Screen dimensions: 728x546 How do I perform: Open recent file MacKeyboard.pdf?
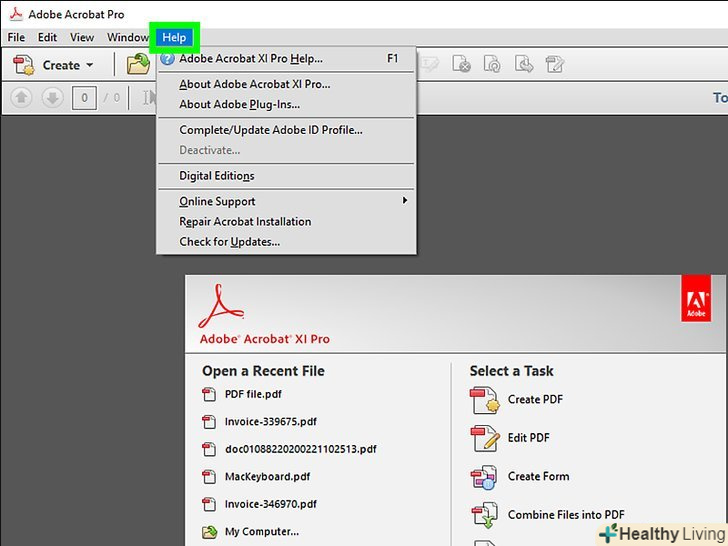tap(267, 476)
